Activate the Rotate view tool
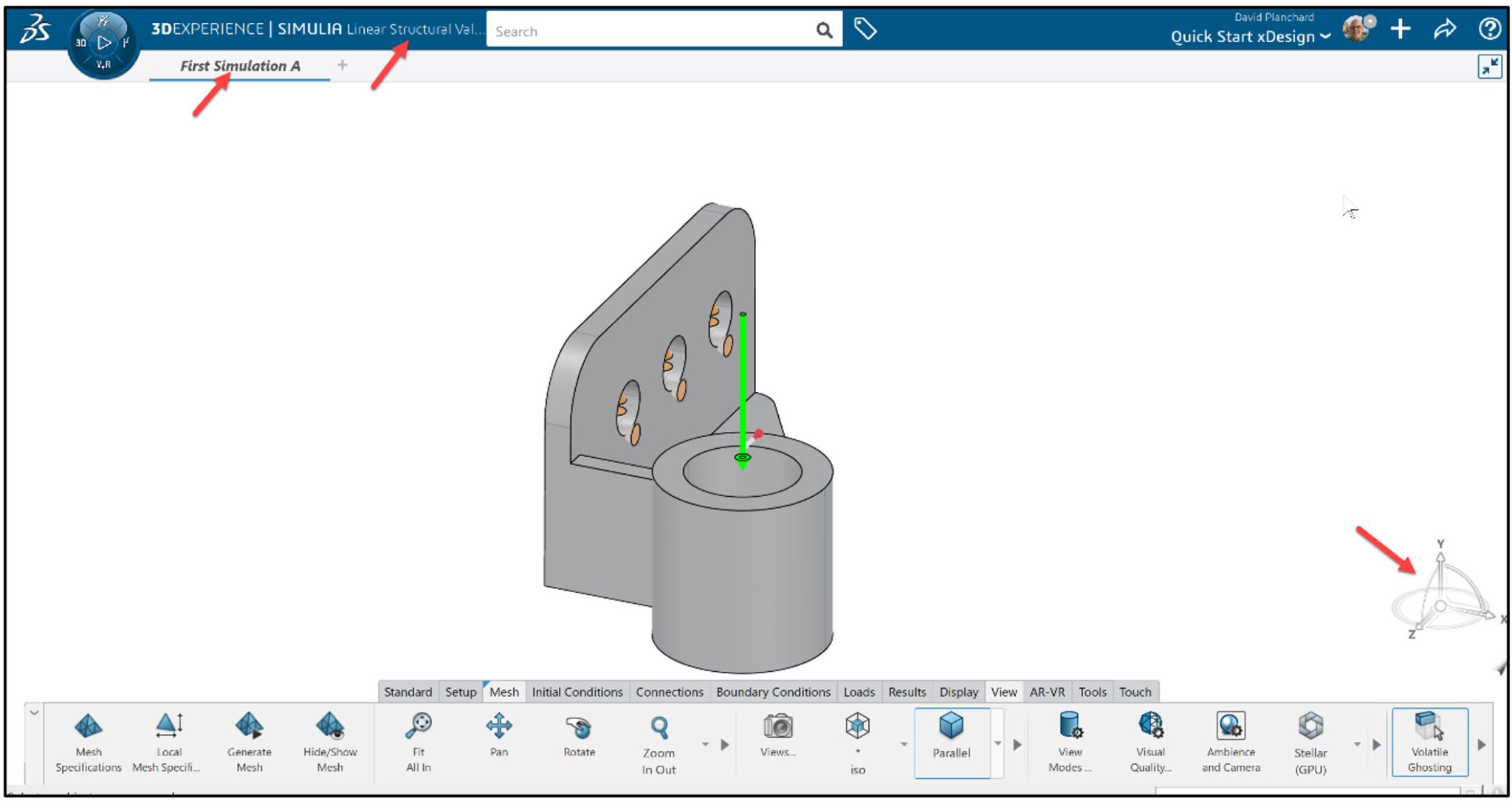Image resolution: width=1512 pixels, height=804 pixels. click(579, 741)
